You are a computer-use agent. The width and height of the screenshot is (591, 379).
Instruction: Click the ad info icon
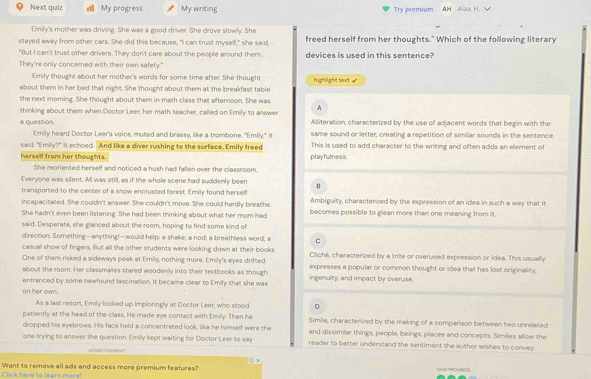[x=251, y=360]
